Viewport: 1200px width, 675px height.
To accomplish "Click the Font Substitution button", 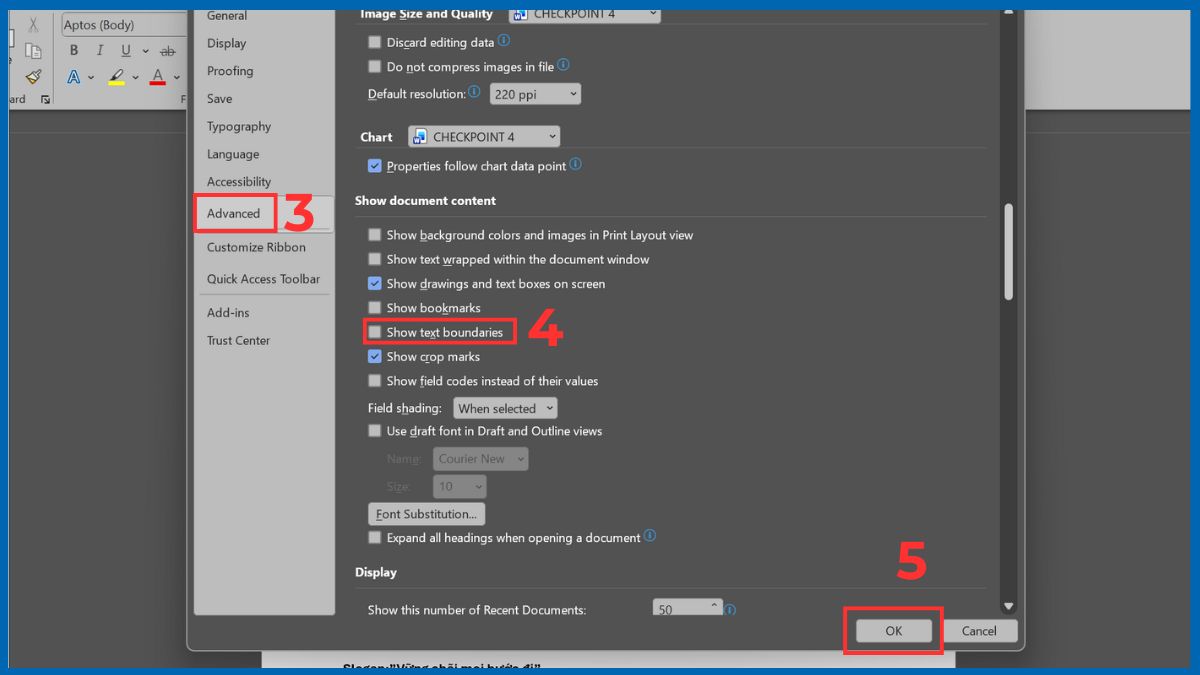I will [427, 514].
